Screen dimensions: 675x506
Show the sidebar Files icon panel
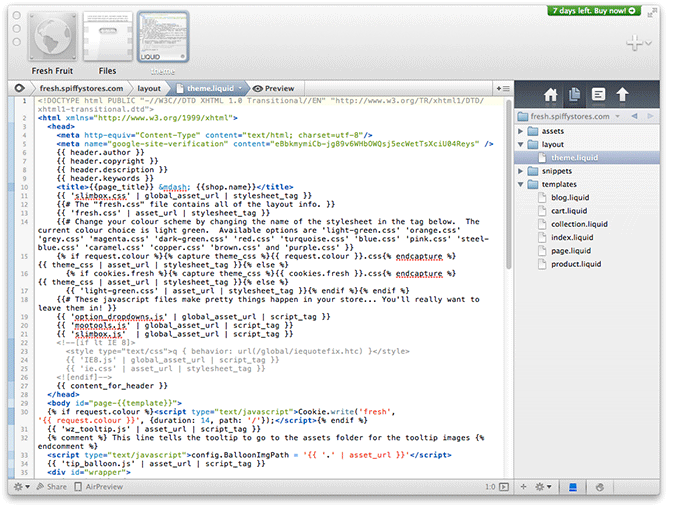pyautogui.click(x=574, y=94)
